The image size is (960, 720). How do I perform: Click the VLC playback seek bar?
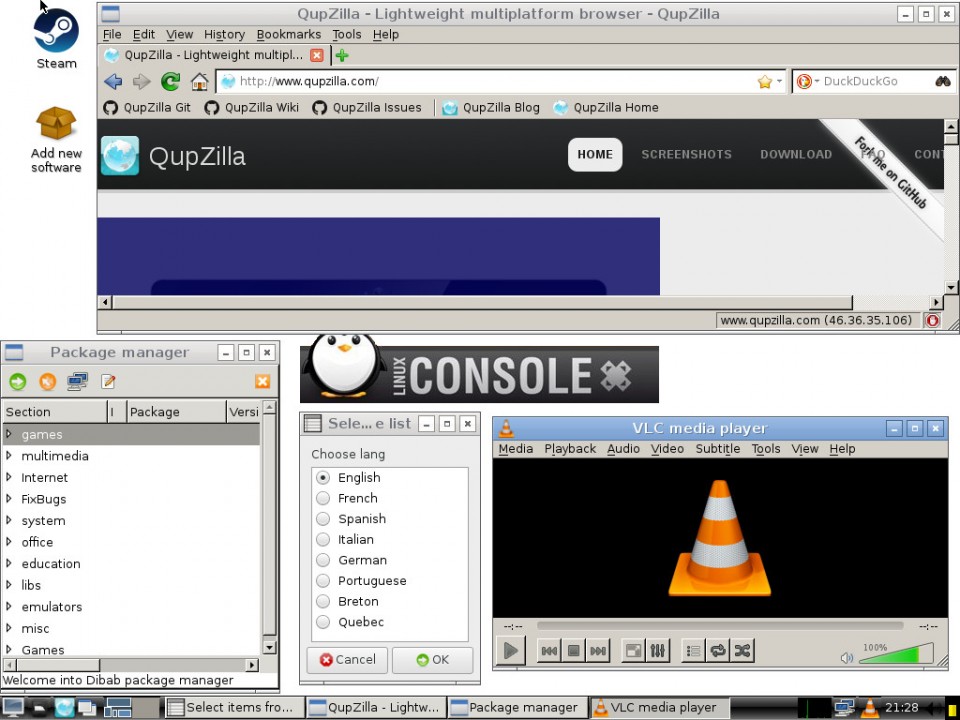click(720, 626)
